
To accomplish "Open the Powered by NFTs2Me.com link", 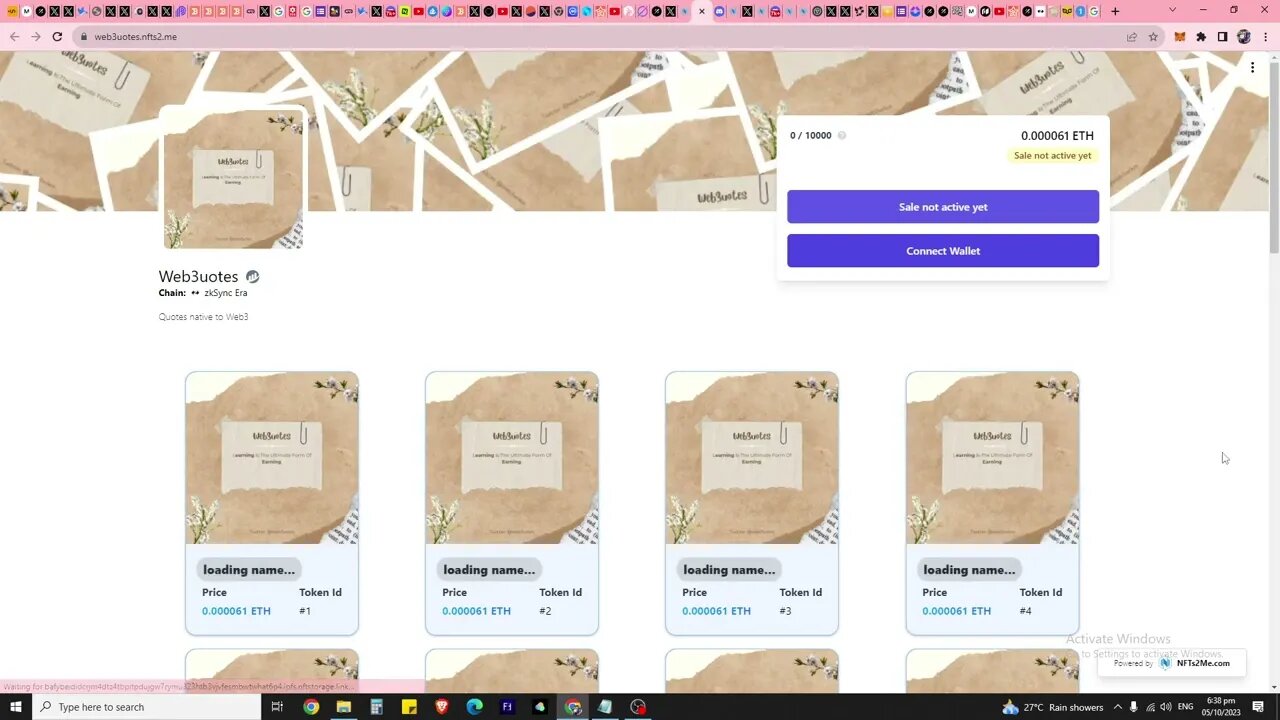I will (x=1171, y=663).
